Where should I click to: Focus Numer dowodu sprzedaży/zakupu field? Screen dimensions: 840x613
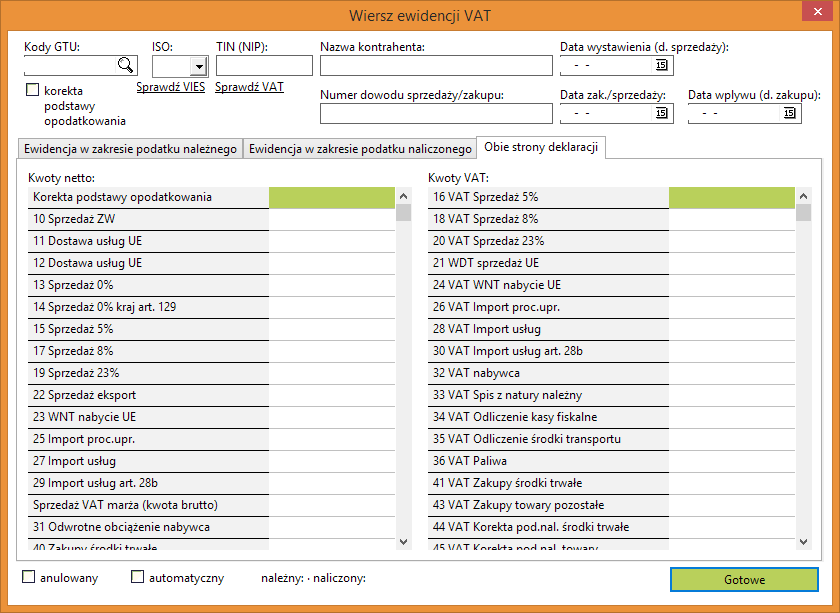pyautogui.click(x=436, y=114)
